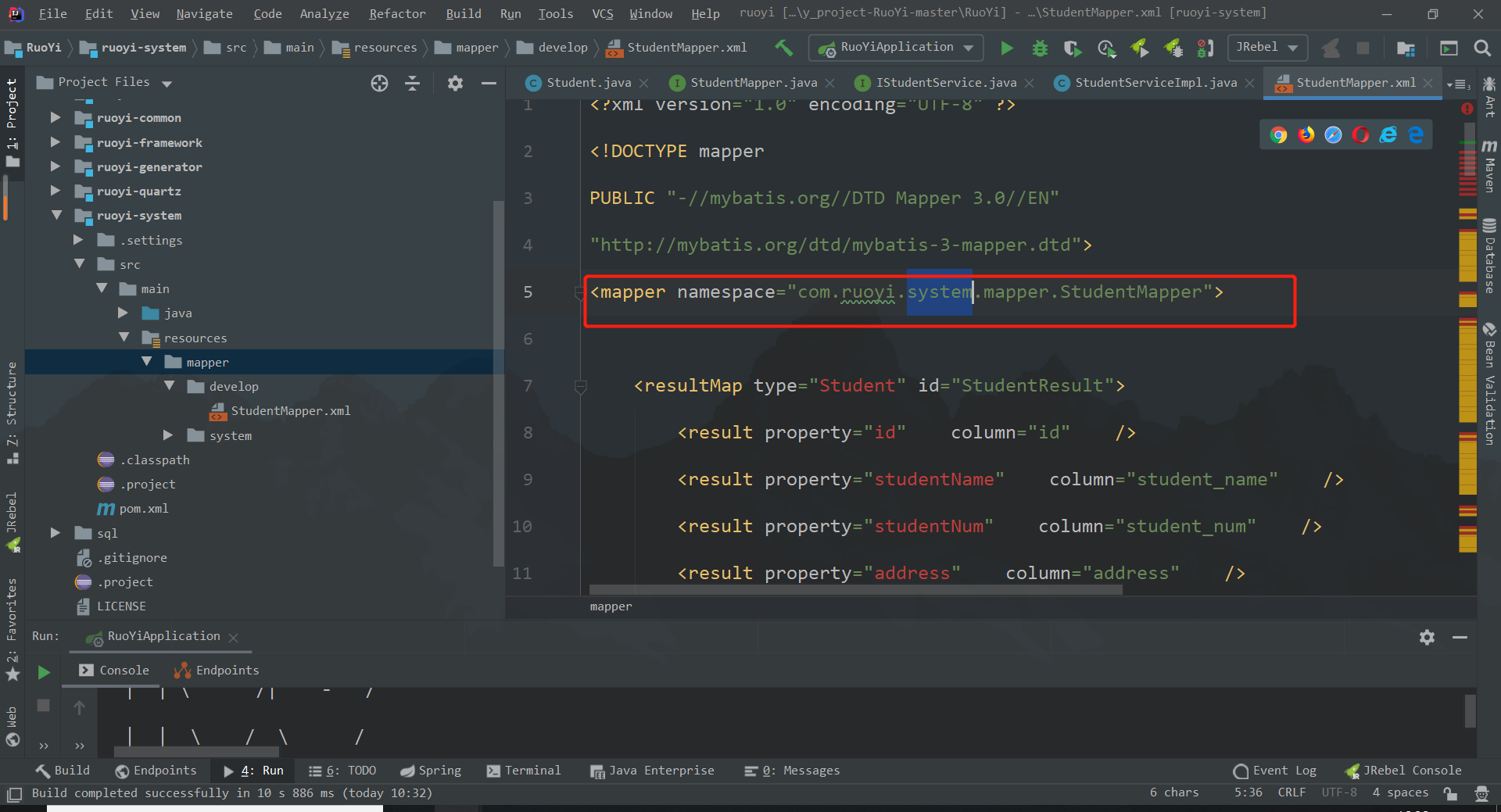The image size is (1501, 812).
Task: Open preview in Edge browser icon
Action: 1416,134
